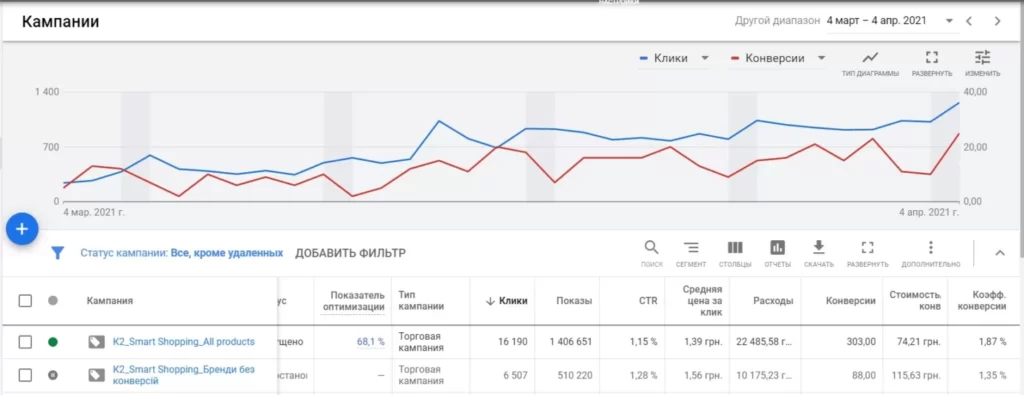The height and width of the screenshot is (395, 1024).
Task: Sort by Коэфф. конверсии column header
Action: (983, 301)
